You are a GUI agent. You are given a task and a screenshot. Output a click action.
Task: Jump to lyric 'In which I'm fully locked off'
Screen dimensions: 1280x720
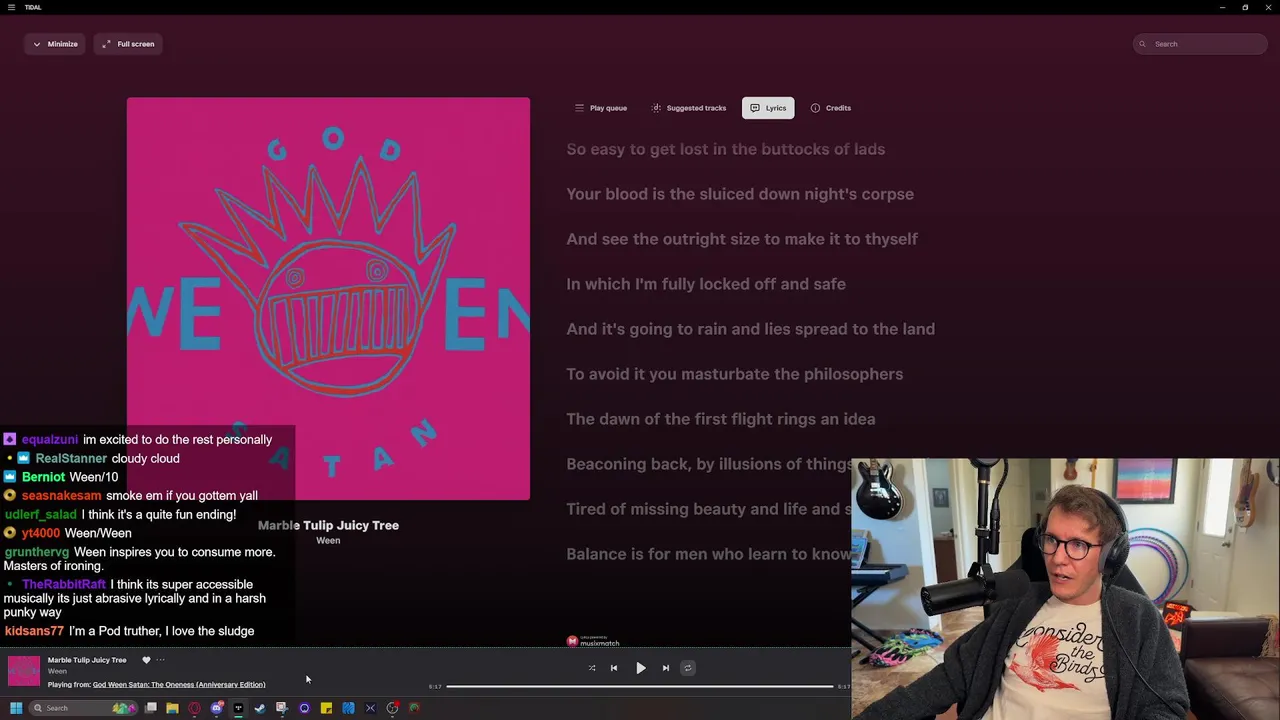(706, 284)
